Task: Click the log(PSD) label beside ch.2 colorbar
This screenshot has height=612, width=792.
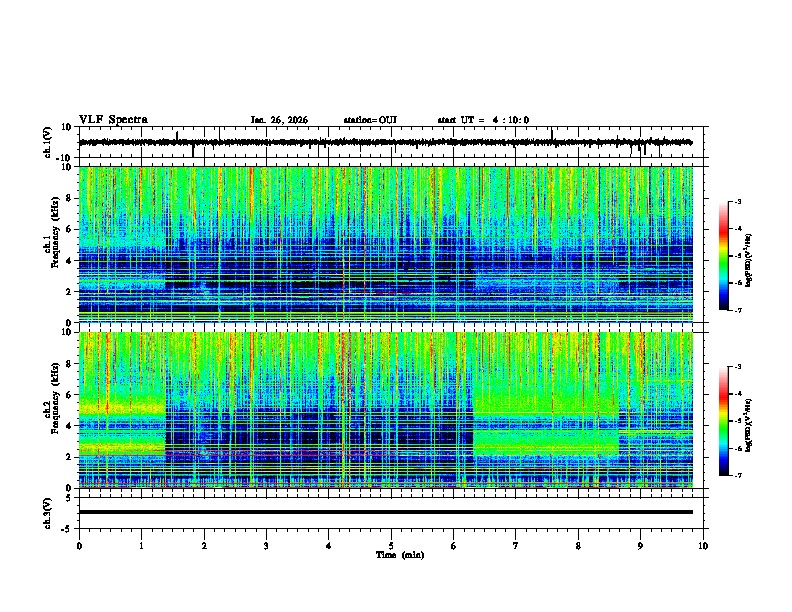Action: [749, 425]
